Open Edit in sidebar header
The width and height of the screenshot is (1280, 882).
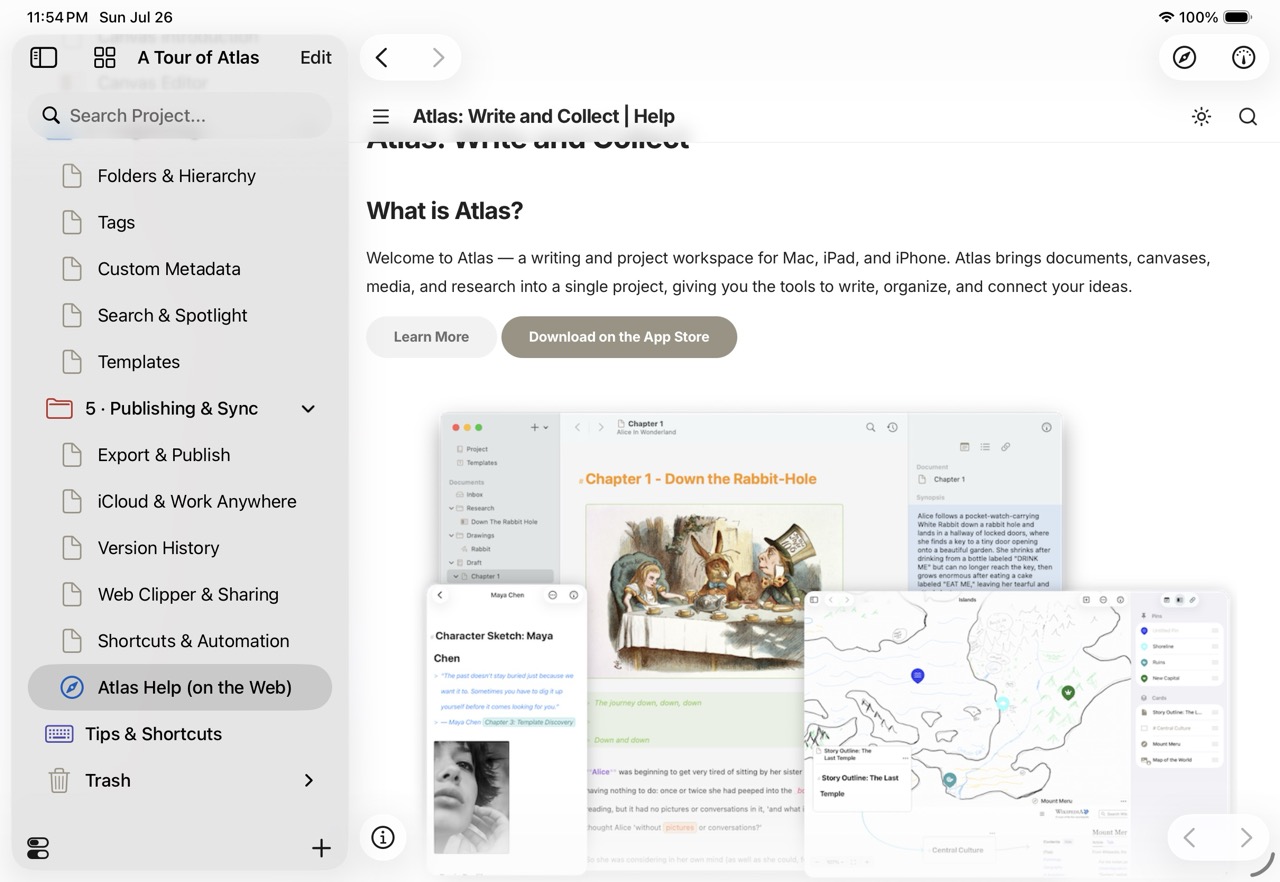[x=316, y=57]
